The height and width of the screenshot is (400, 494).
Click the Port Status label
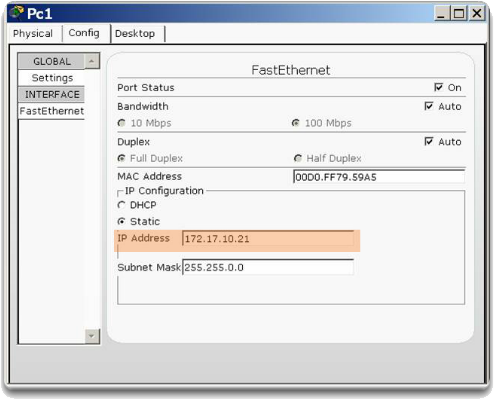(146, 88)
